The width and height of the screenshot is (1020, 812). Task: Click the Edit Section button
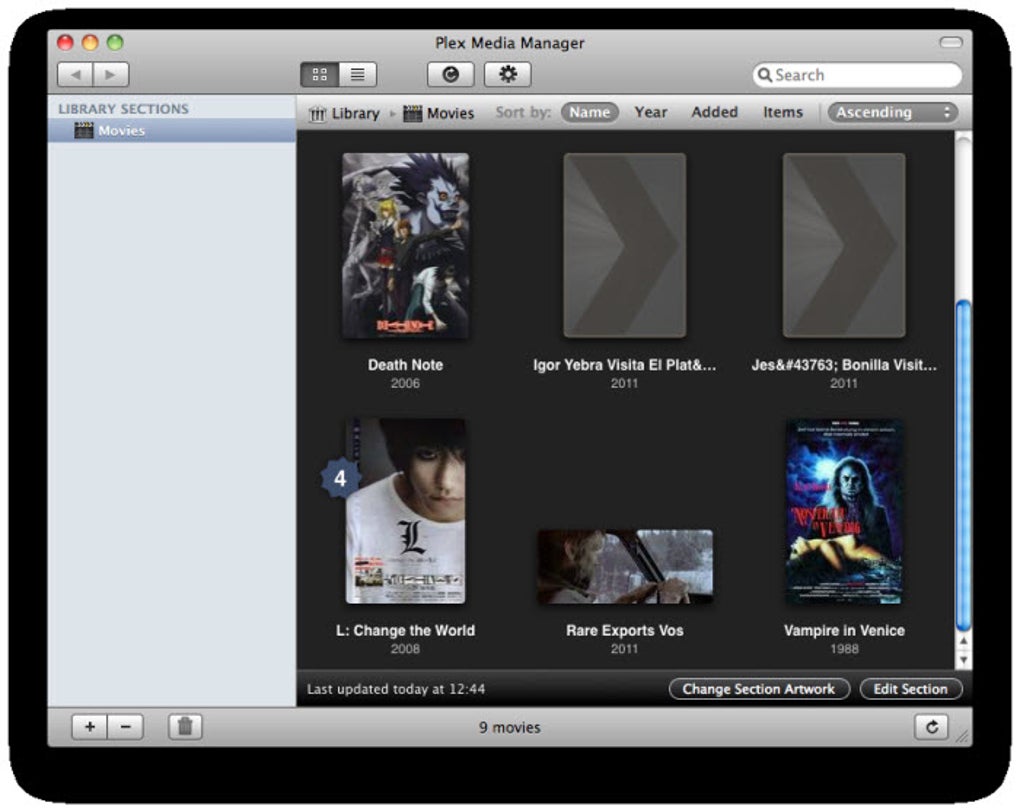(x=911, y=689)
